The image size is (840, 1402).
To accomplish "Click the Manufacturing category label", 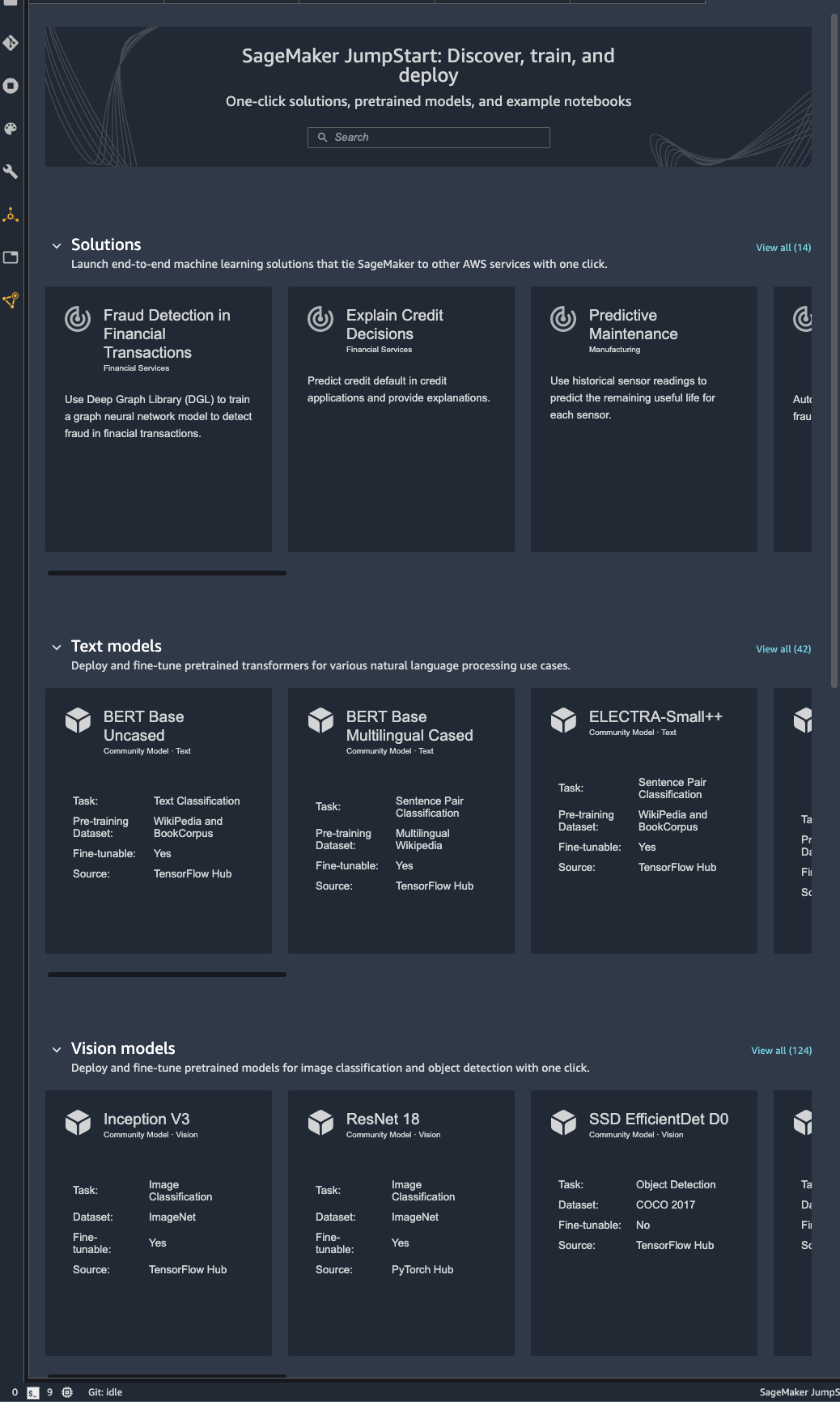I will [614, 350].
